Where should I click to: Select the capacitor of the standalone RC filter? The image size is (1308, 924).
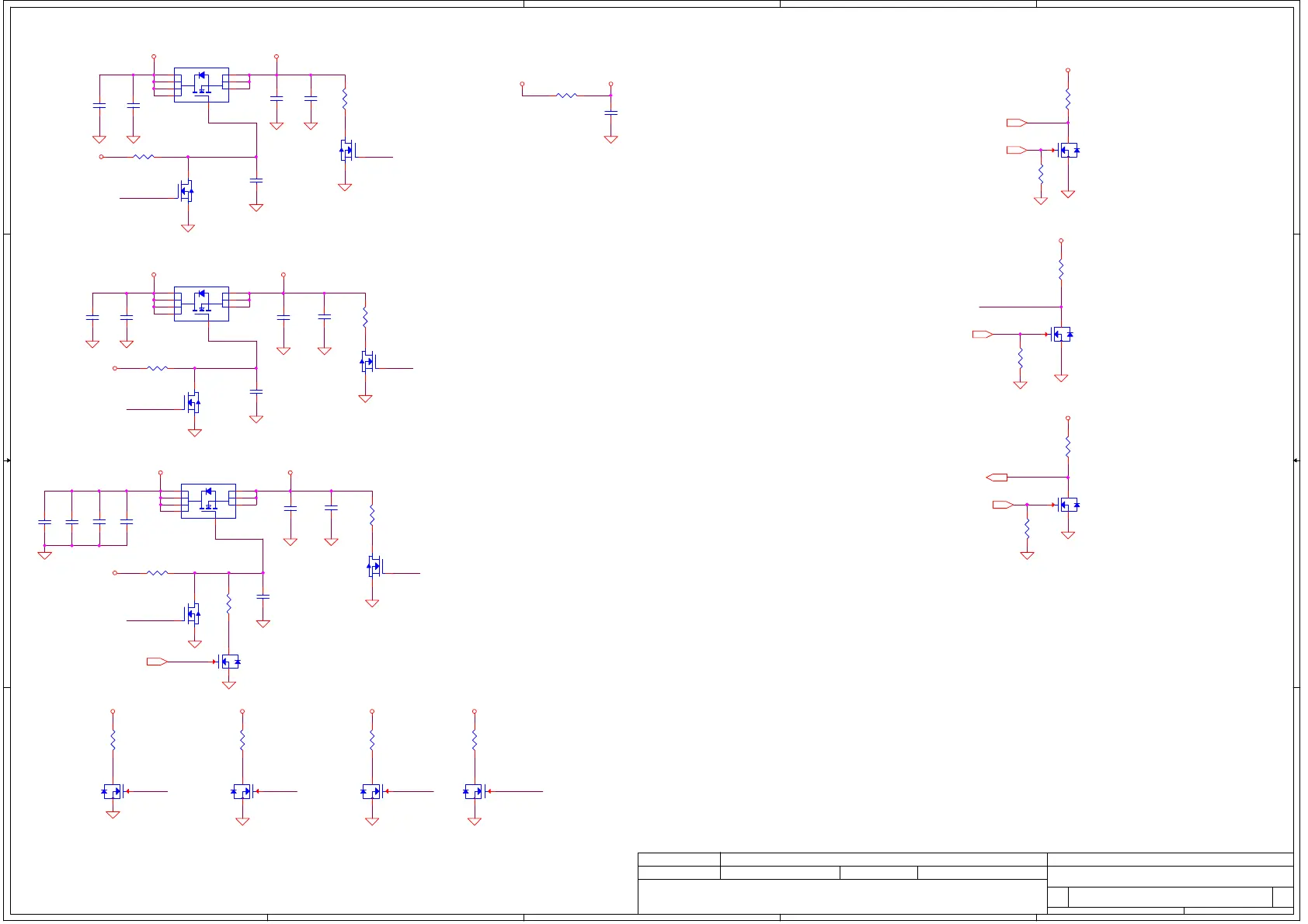[x=611, y=113]
